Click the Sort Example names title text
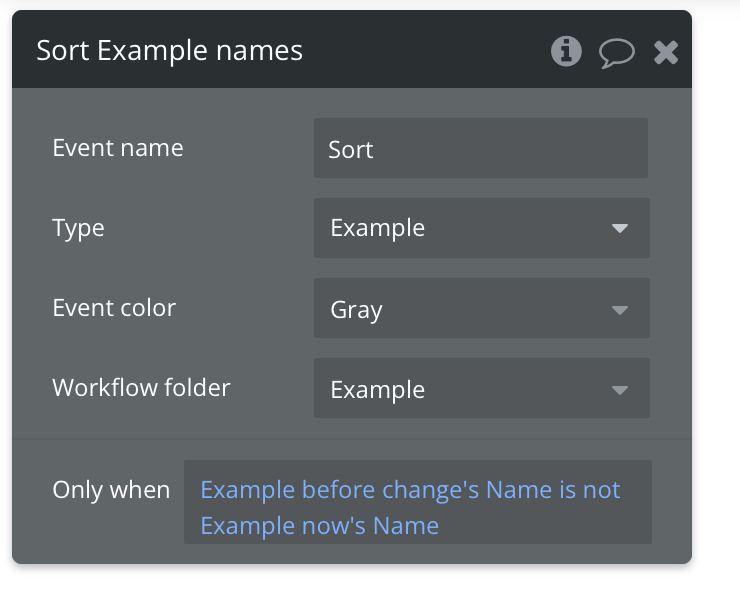The width and height of the screenshot is (740, 598). pos(169,50)
